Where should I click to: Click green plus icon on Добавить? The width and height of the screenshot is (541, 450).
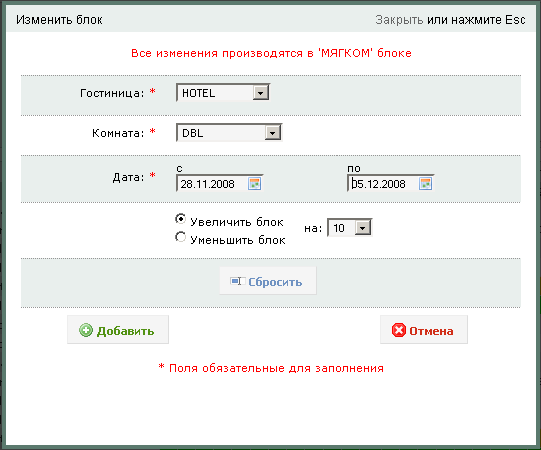point(86,330)
